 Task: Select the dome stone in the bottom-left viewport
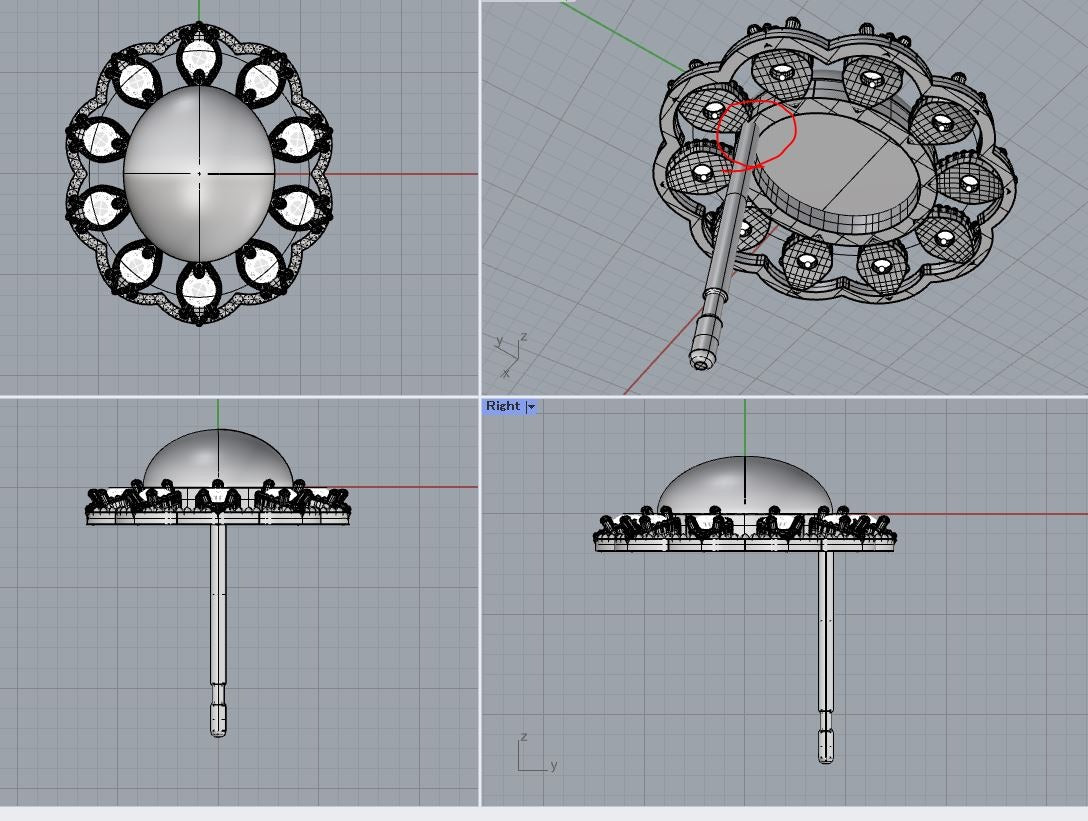218,459
